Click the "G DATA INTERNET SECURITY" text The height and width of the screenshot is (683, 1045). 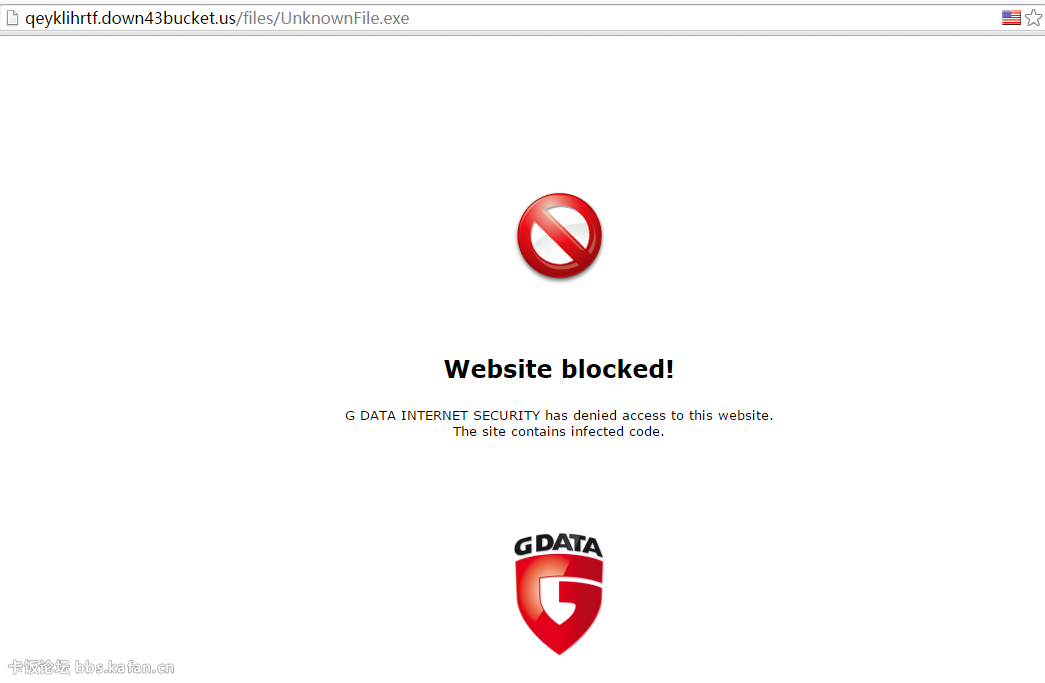443,415
